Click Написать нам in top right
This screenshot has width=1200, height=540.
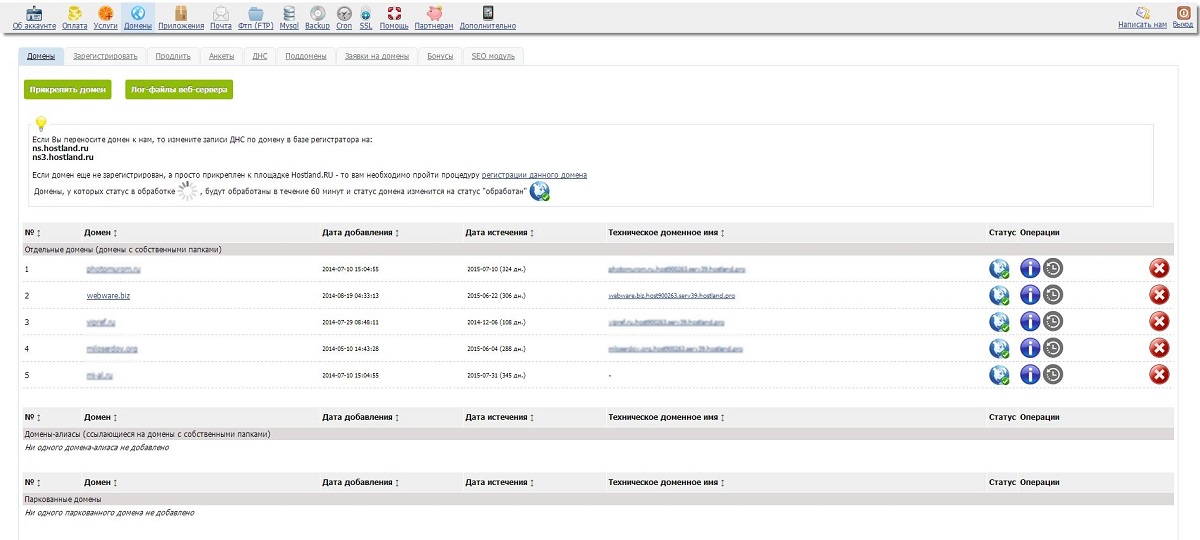point(1142,16)
